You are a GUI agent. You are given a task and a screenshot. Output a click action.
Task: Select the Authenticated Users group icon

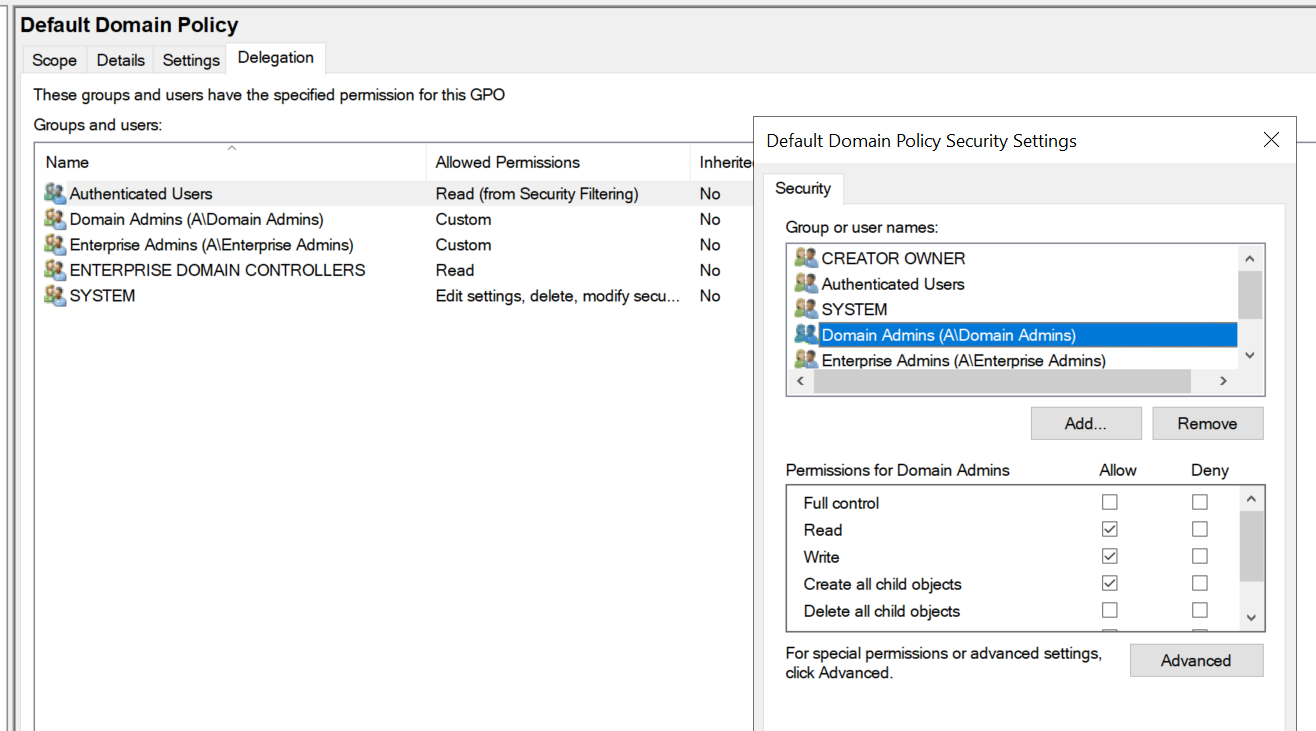click(x=56, y=193)
